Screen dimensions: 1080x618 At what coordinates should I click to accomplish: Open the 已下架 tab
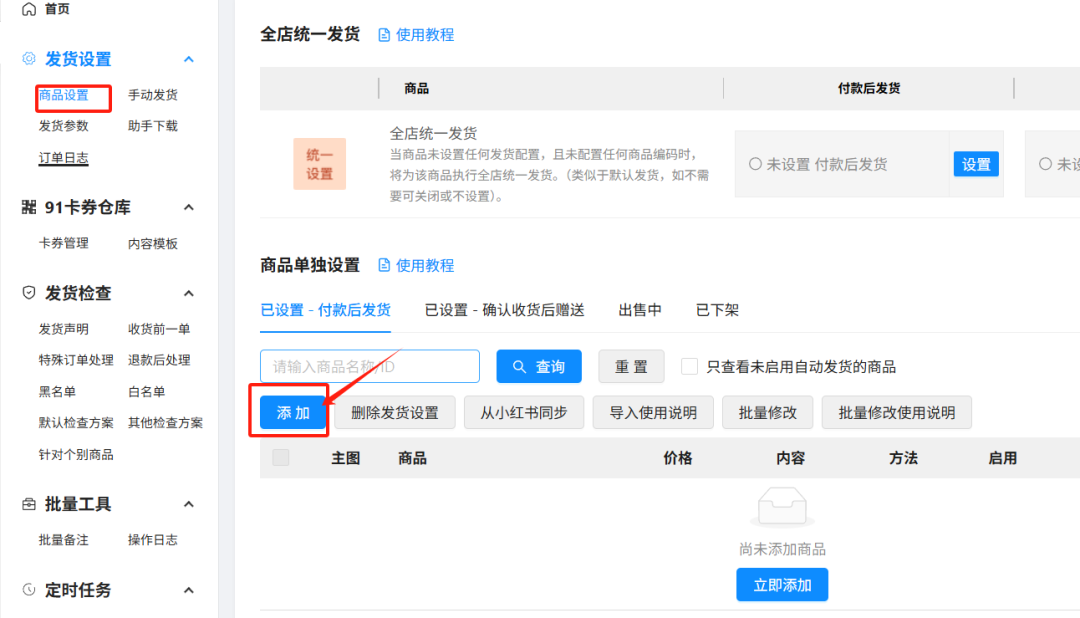coord(717,310)
